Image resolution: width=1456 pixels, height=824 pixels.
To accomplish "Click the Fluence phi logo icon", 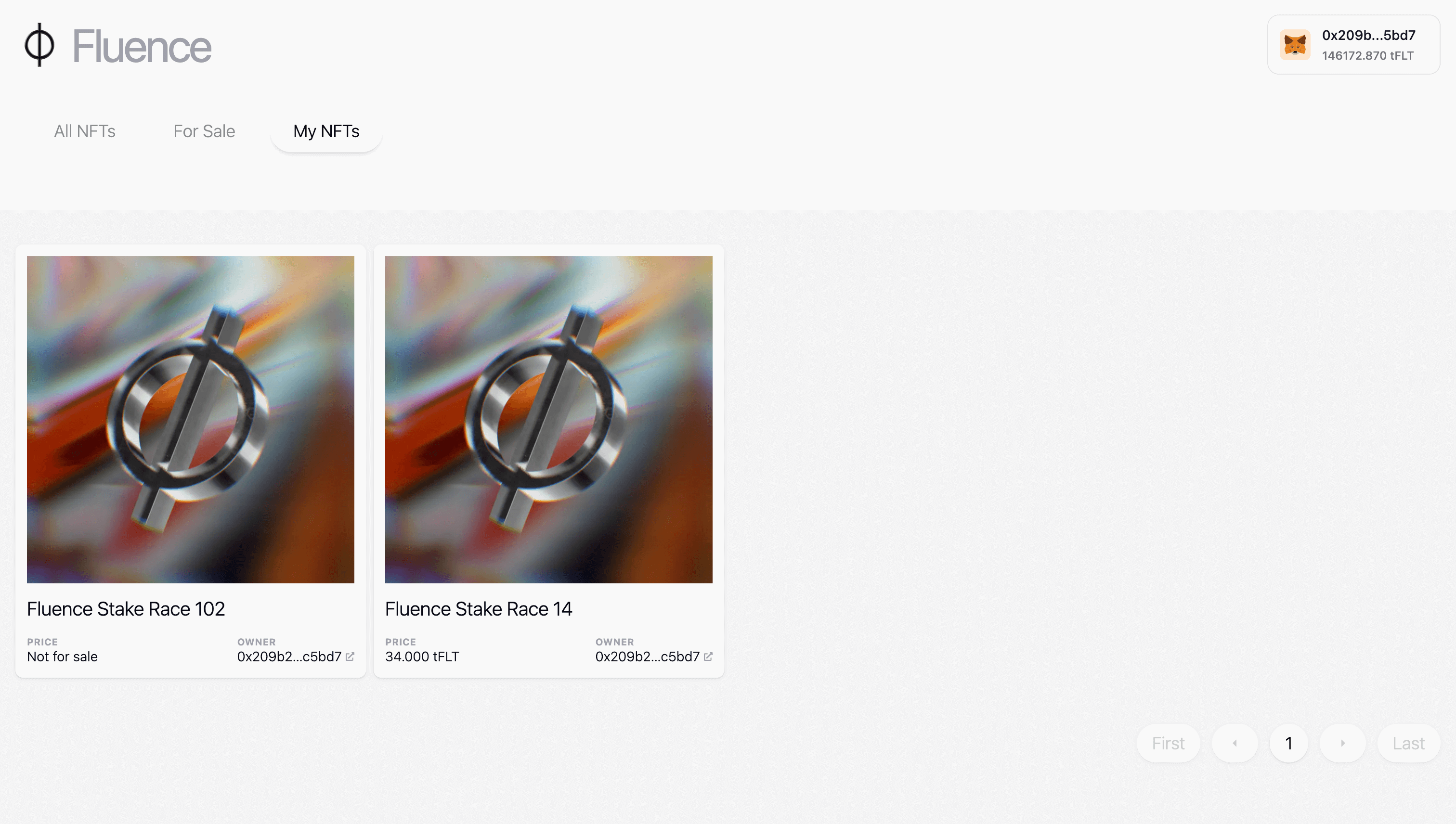I will click(x=38, y=46).
